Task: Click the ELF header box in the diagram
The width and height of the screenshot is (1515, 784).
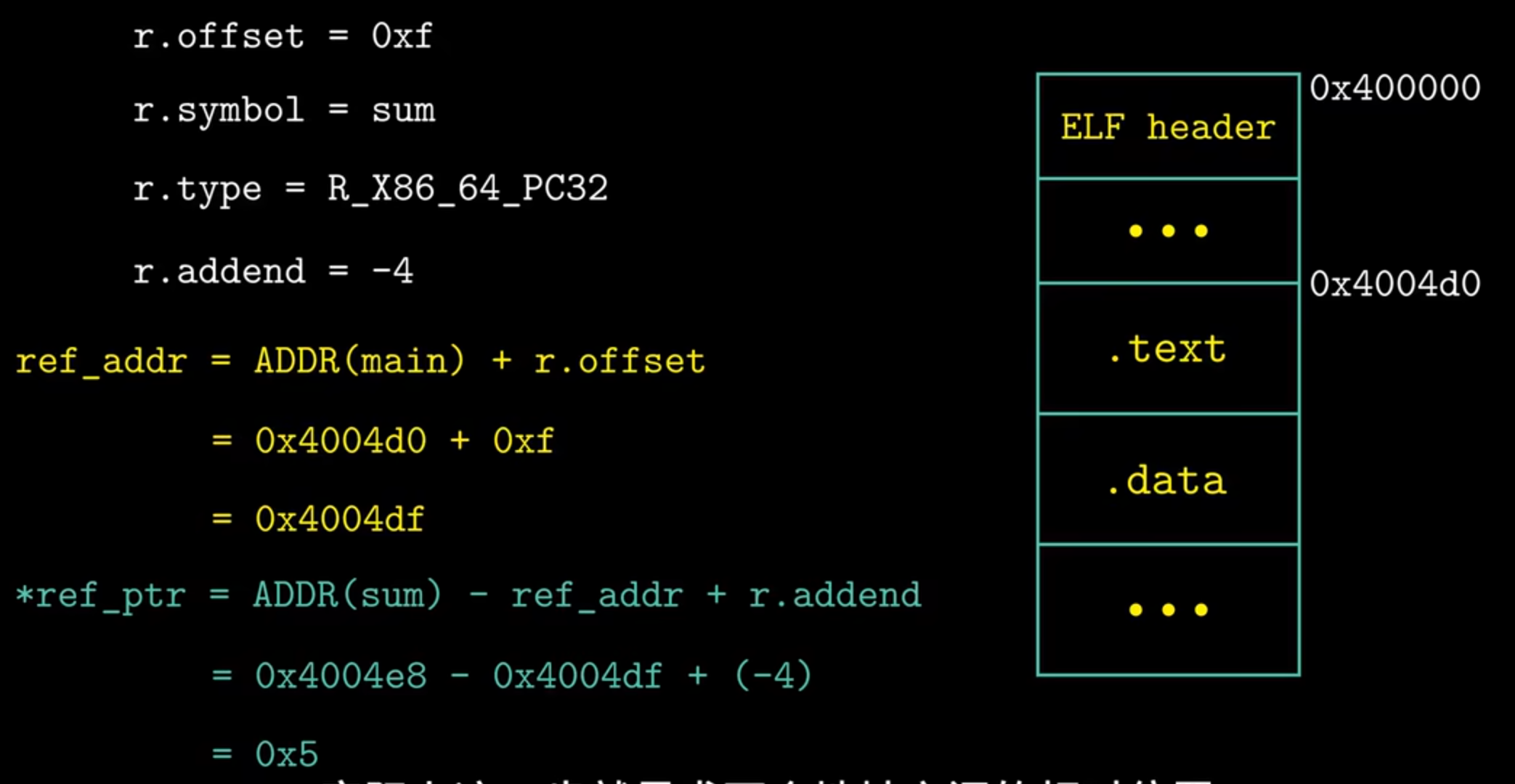Action: tap(1168, 127)
